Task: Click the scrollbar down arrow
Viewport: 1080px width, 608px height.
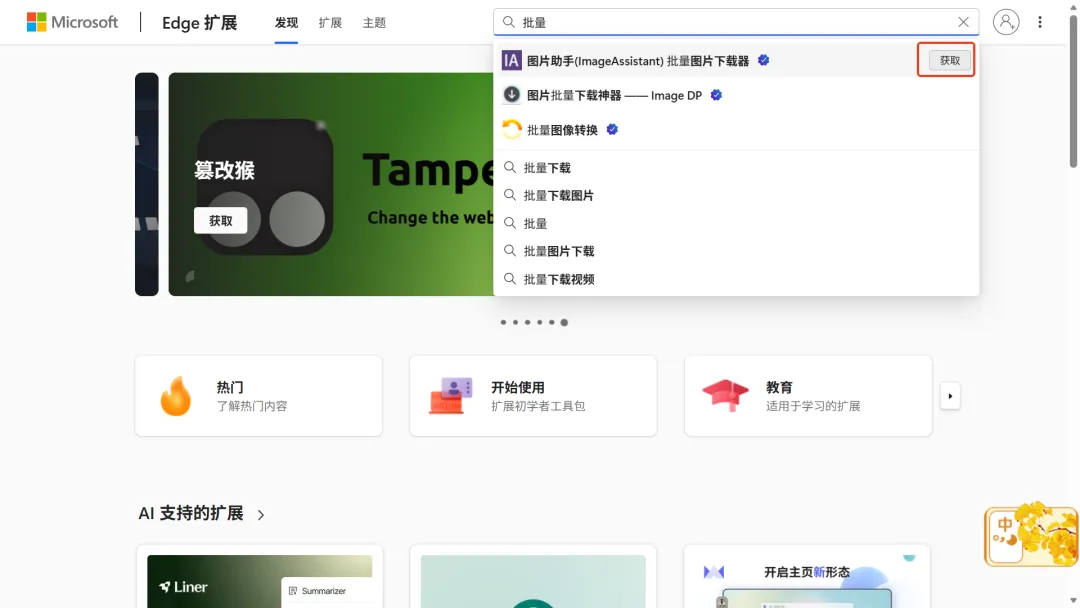Action: coord(1073,601)
